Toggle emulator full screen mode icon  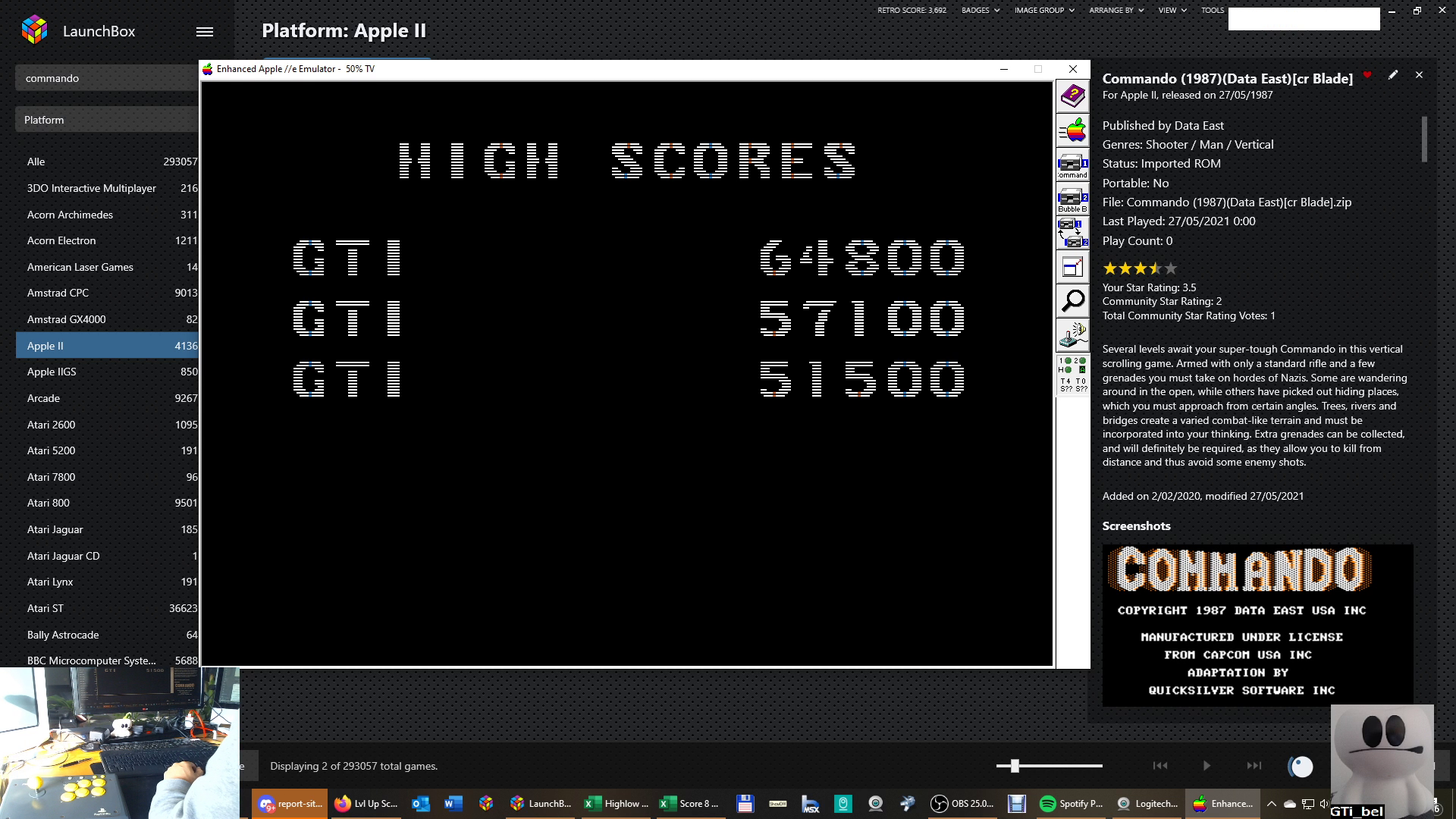(1072, 267)
